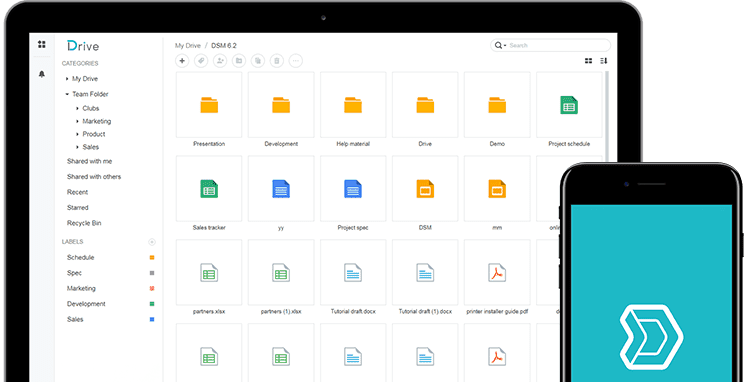Viewport: 744px width, 382px height.
Task: Switch to thumbnail grid view
Action: [x=588, y=61]
